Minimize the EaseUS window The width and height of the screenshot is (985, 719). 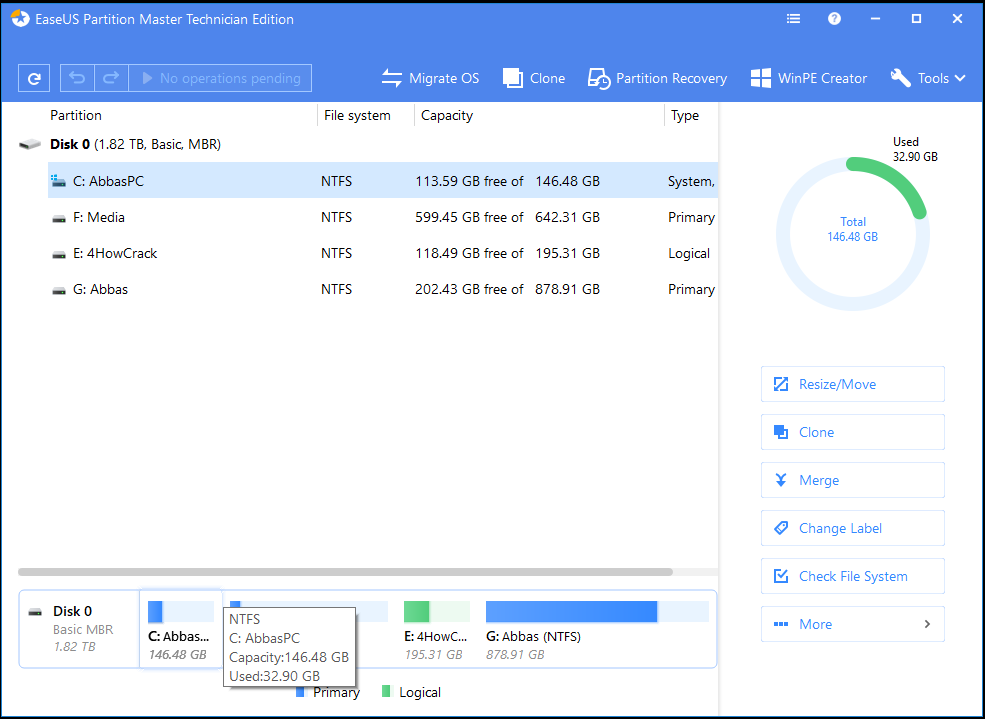[875, 19]
